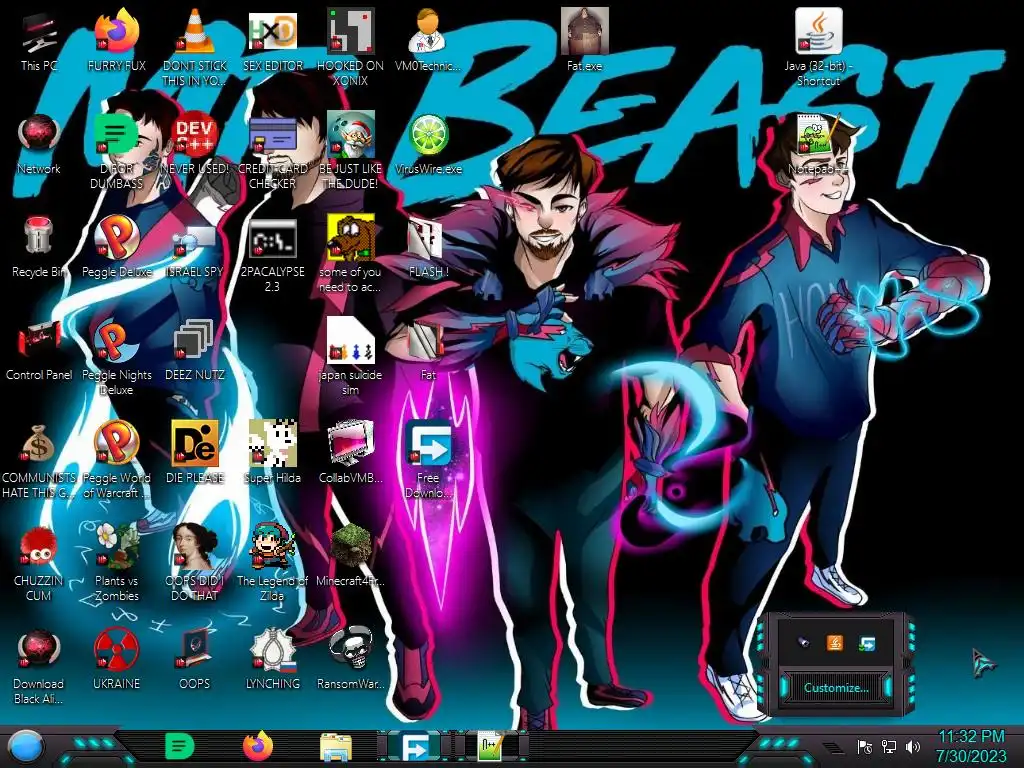Launch the Dev-C++ NEVER USED! shortcut
This screenshot has height=768, width=1024.
(195, 144)
